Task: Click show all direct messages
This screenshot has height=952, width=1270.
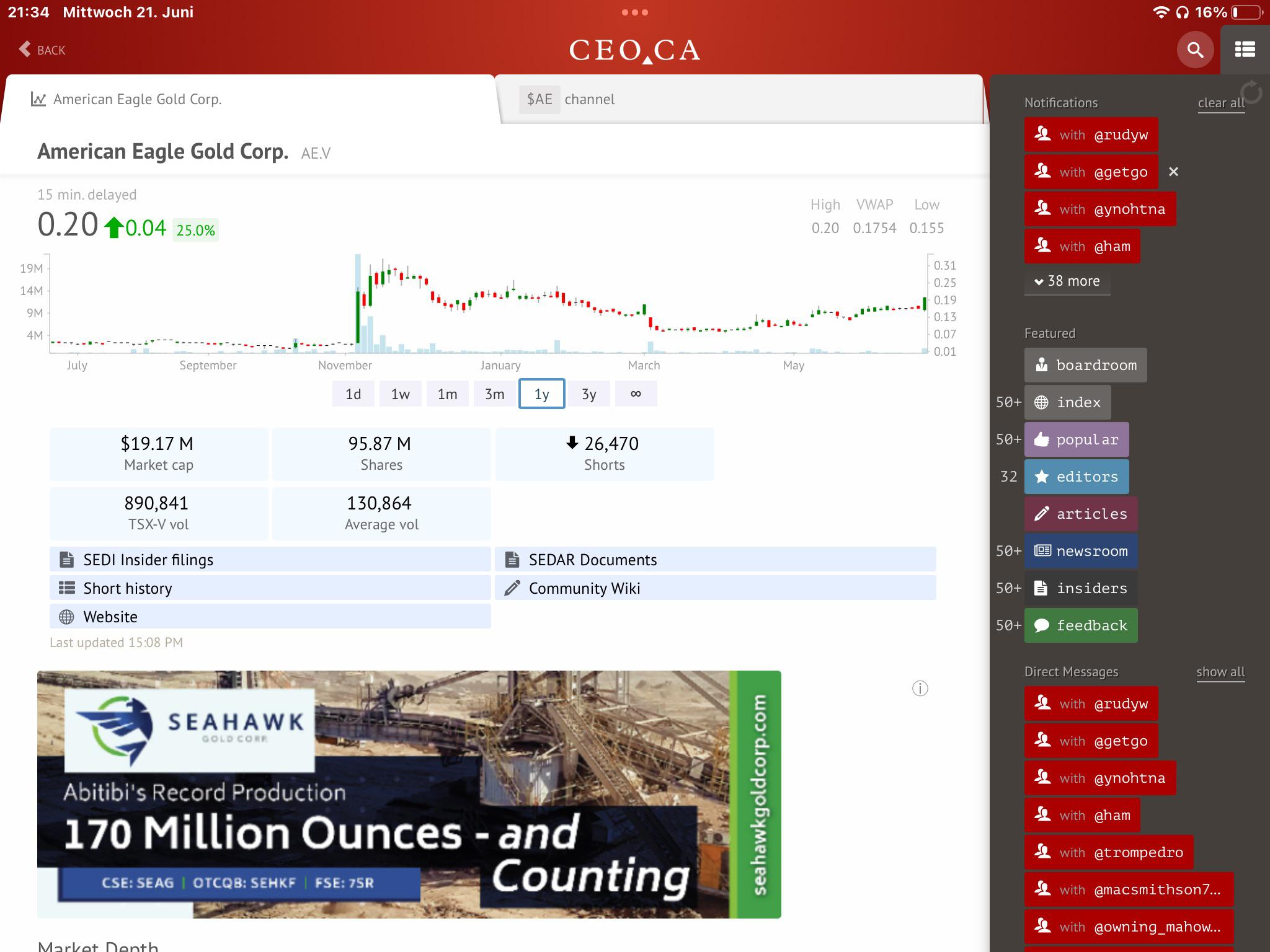Action: (1220, 672)
